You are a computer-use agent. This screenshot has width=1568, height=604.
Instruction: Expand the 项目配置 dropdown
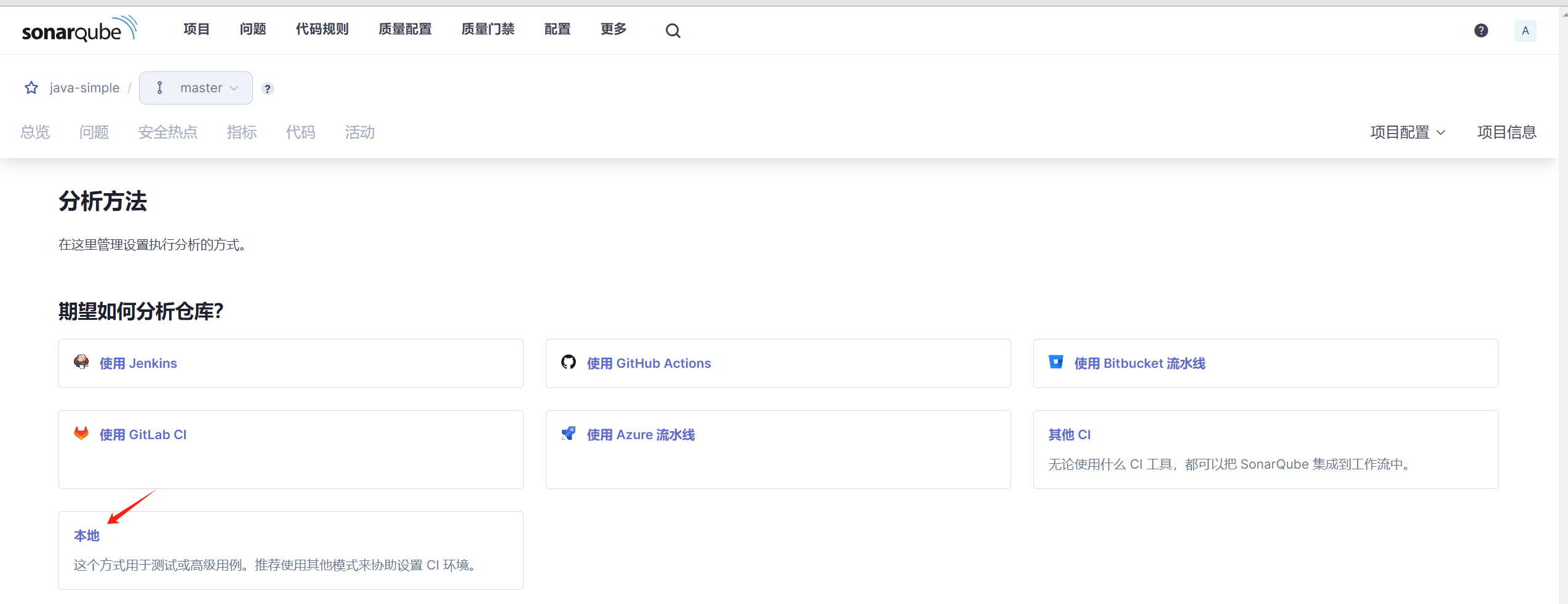1407,132
